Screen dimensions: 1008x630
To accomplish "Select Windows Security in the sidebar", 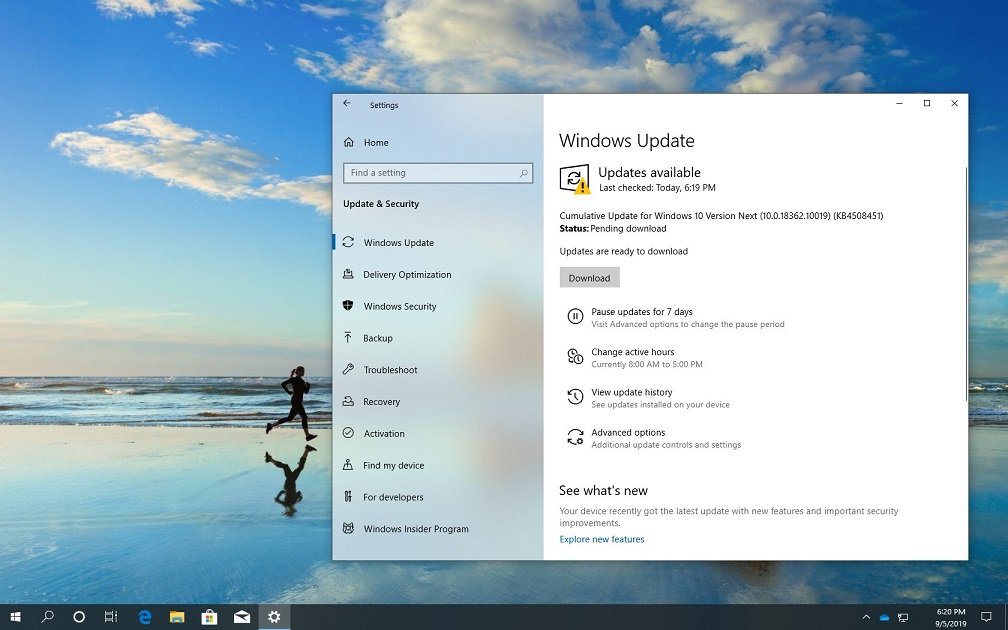I will coord(400,307).
